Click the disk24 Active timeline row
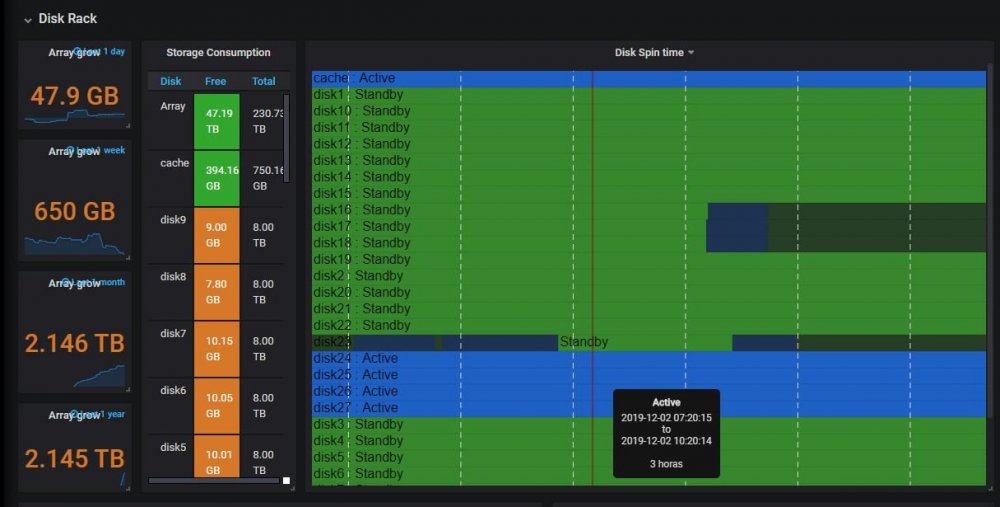Image resolution: width=1000 pixels, height=507 pixels. point(649,359)
